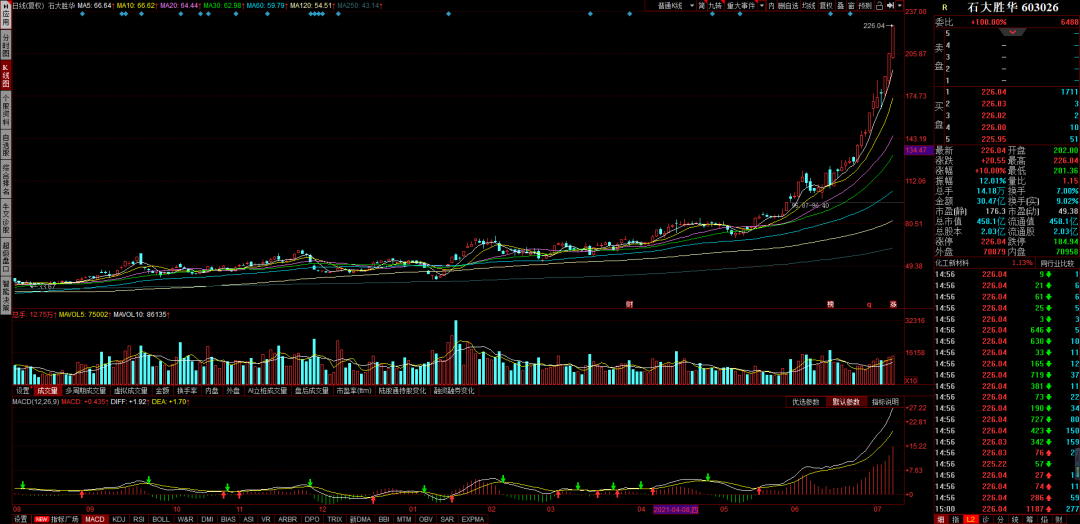This screenshot has height=524, width=1080.
Task: Toggle the 内 button in top toolbar
Action: point(771,6)
